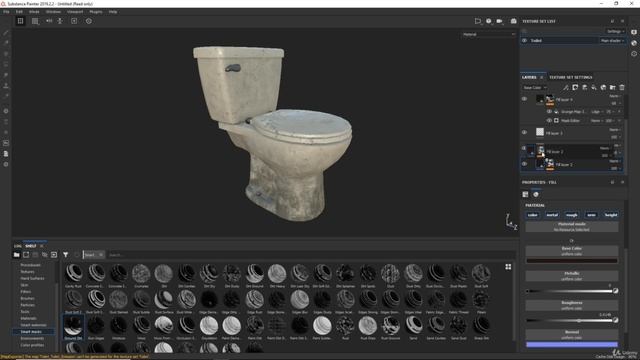Click the Shelf funnel filter icon
The width and height of the screenshot is (640, 360).
click(65, 255)
